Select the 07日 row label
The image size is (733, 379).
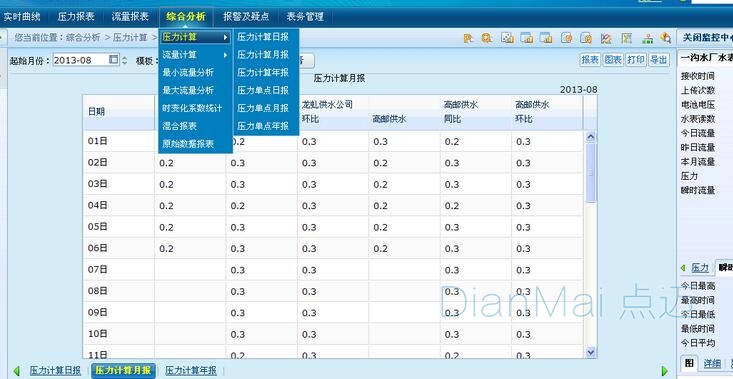(98, 270)
